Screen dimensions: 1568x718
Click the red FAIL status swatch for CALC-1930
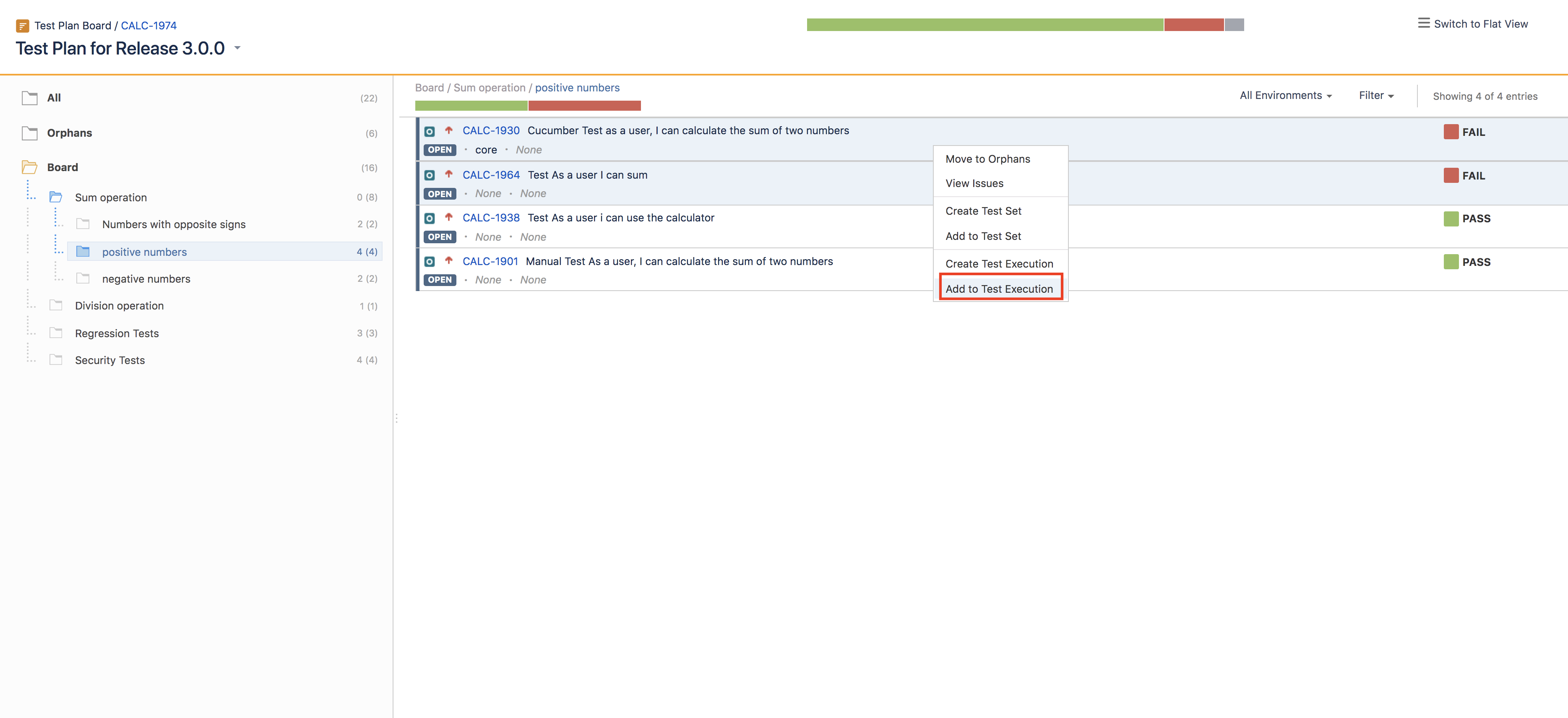(x=1451, y=131)
